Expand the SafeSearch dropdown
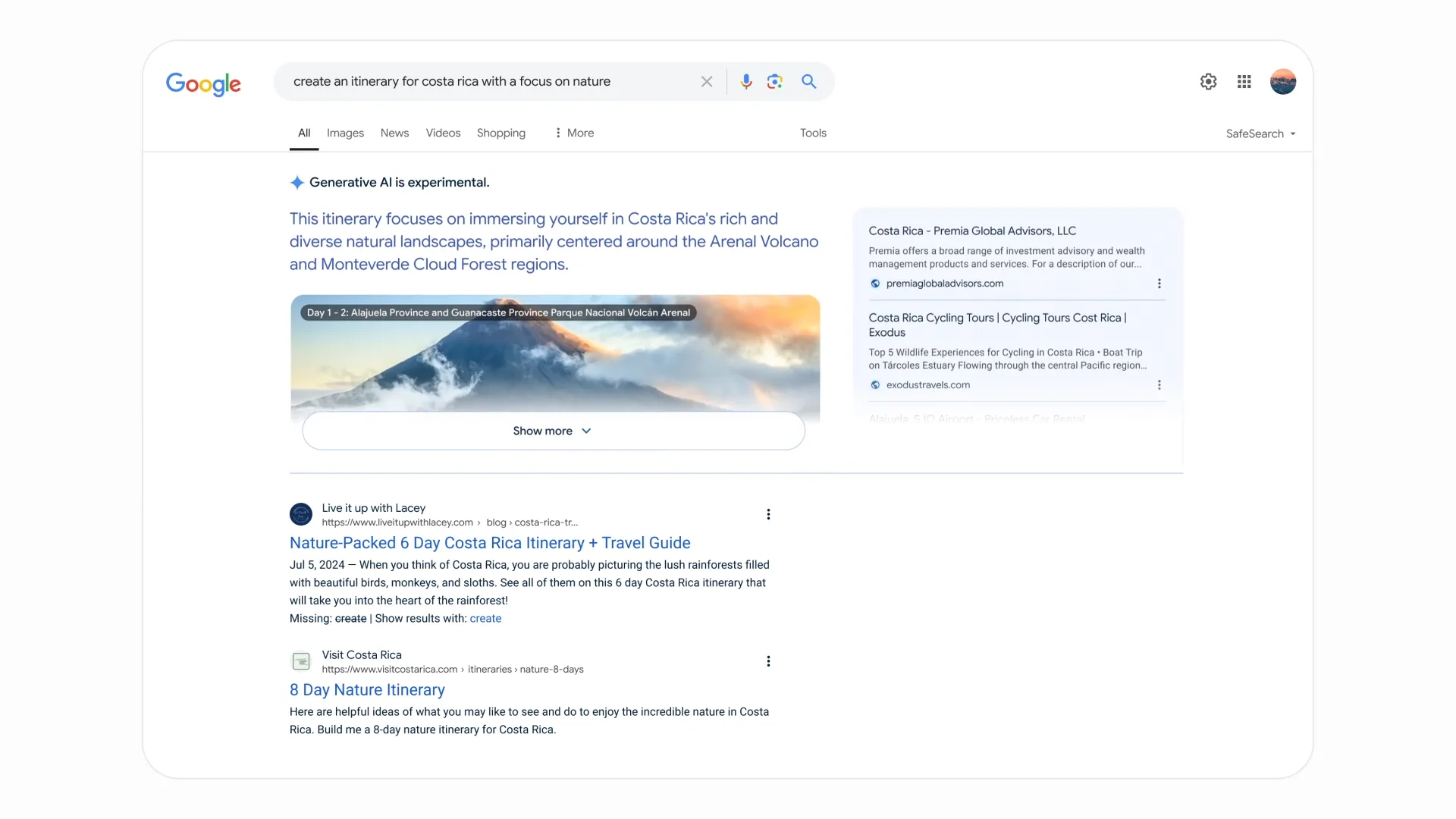This screenshot has width=1456, height=819. (1260, 133)
